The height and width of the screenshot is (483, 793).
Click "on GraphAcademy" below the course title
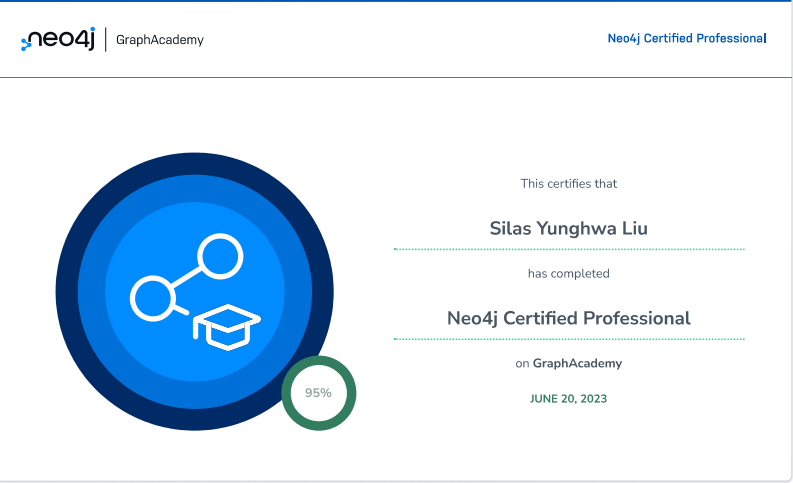(x=569, y=363)
